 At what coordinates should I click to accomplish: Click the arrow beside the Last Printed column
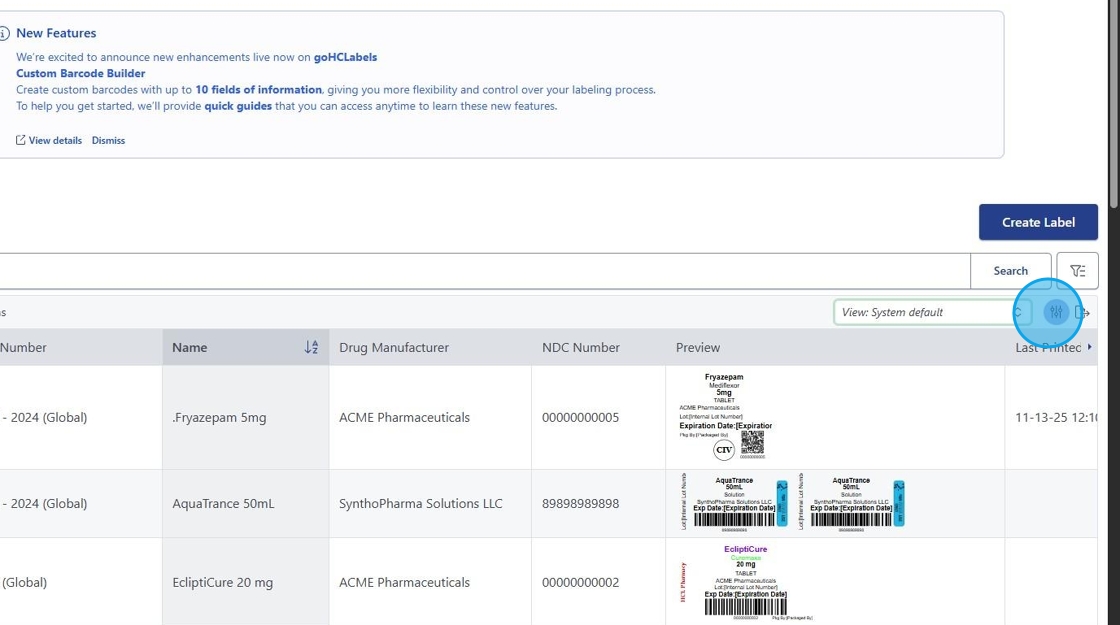tap(1089, 346)
